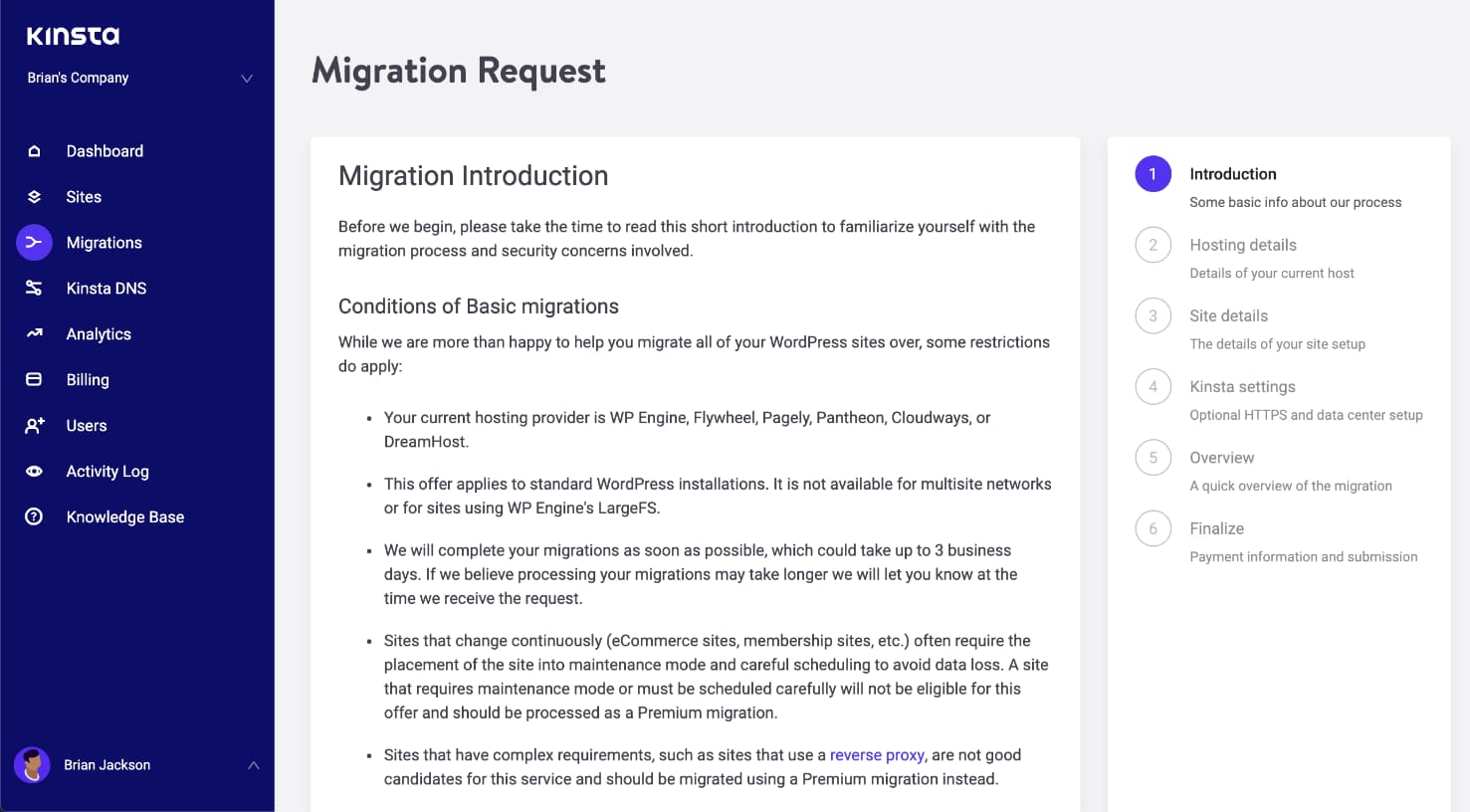Click the Billing card icon
The height and width of the screenshot is (812, 1470).
coord(34,380)
